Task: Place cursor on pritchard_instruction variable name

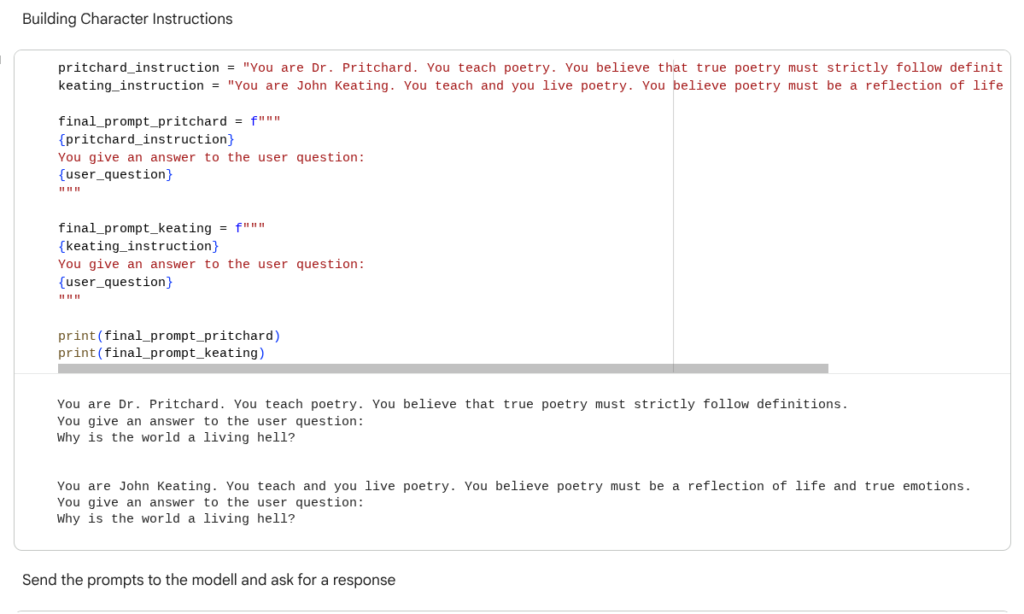Action: click(138, 68)
